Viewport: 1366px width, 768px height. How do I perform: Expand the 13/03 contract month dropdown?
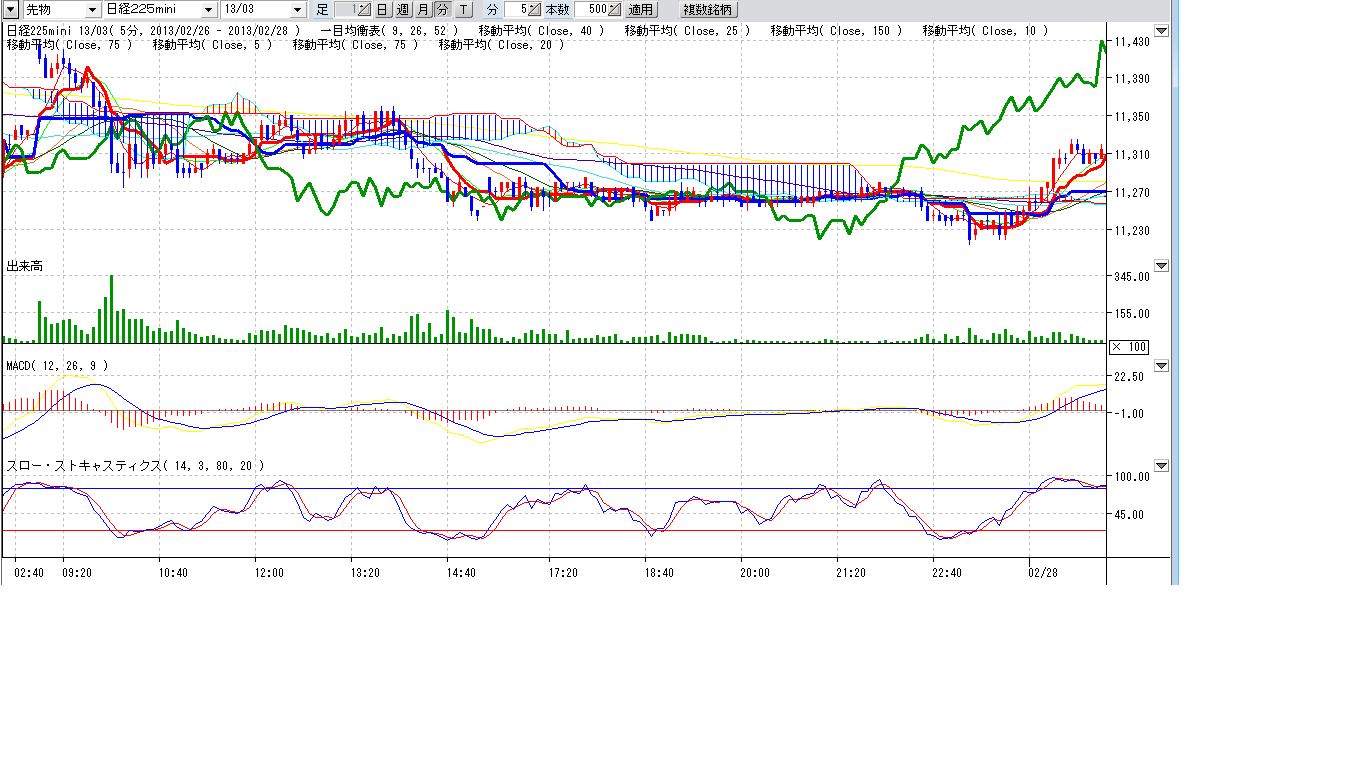point(297,9)
